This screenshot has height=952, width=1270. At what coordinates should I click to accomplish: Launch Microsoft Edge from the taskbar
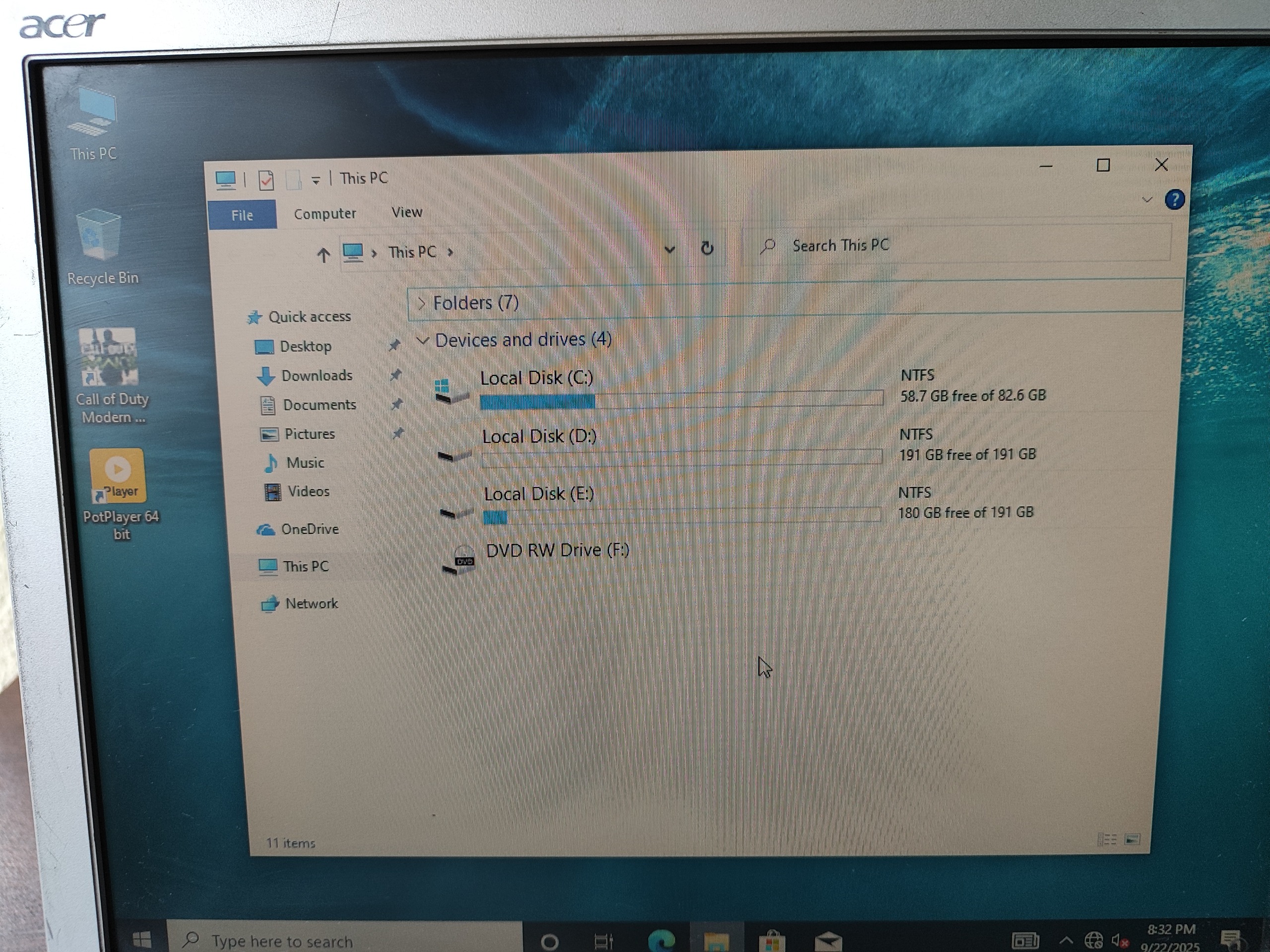click(661, 941)
